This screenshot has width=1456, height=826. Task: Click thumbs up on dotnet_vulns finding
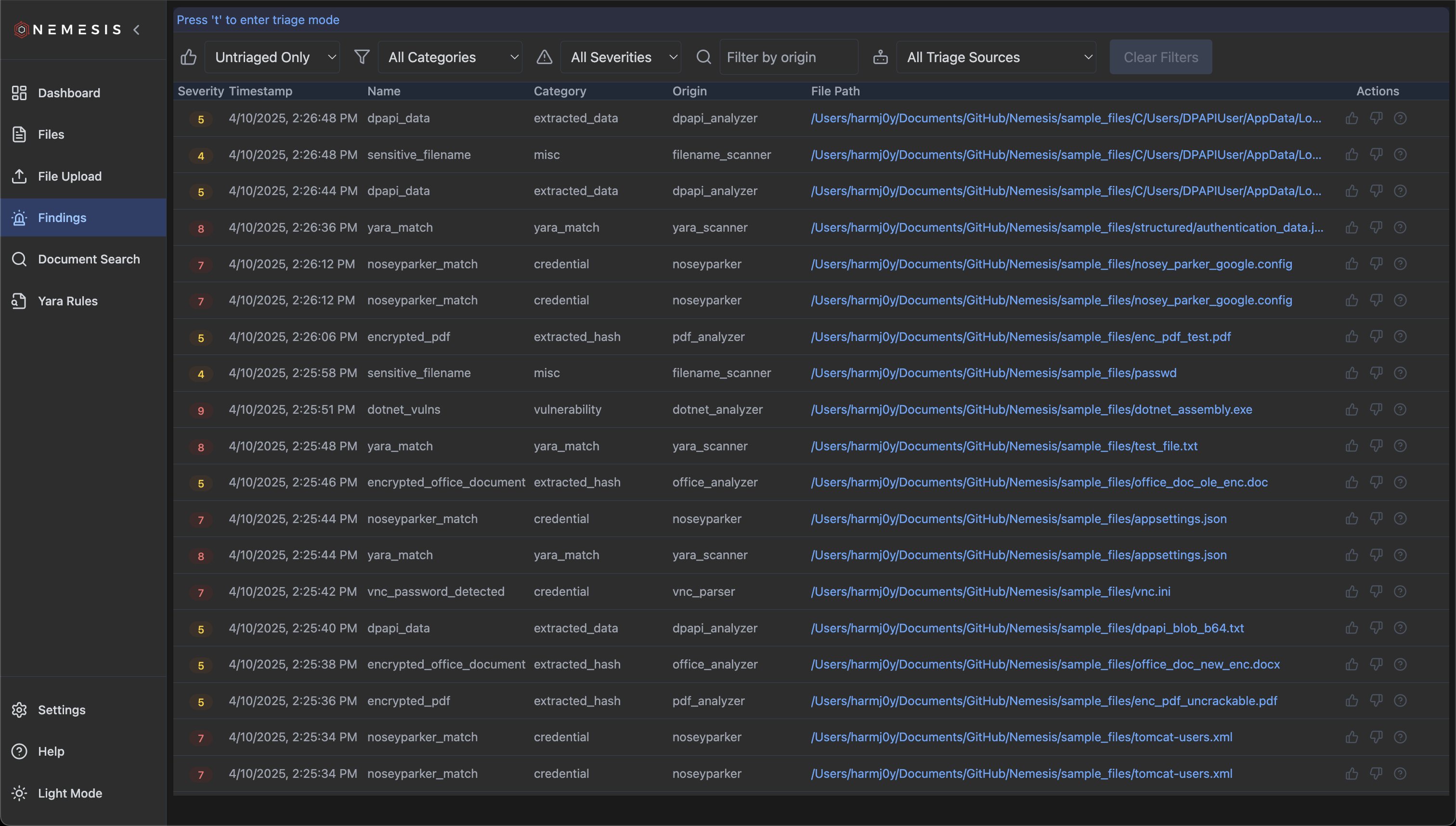pyautogui.click(x=1352, y=409)
